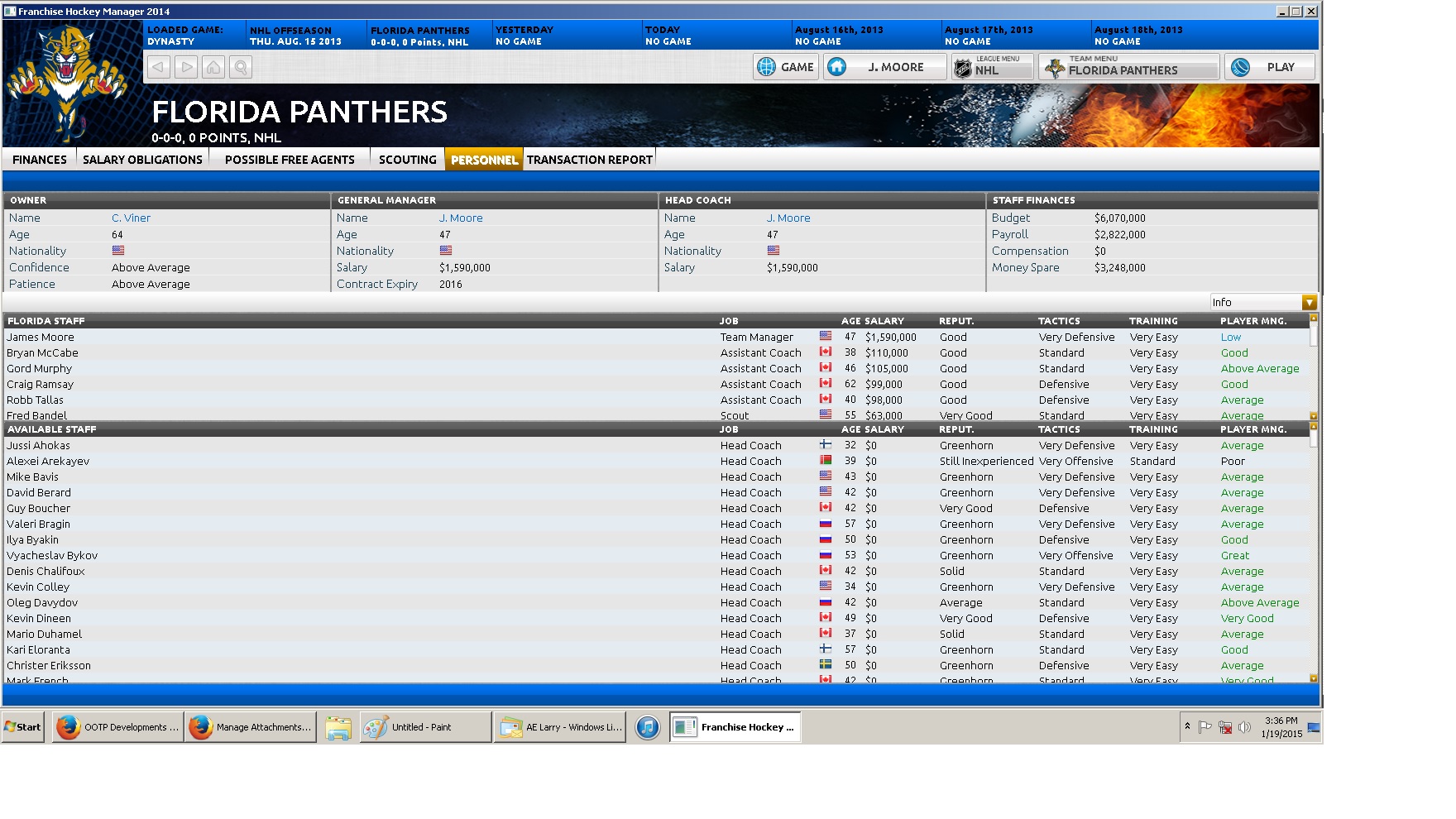This screenshot has width=1456, height=819.
Task: Expand the Info view dropdown
Action: pyautogui.click(x=1309, y=303)
